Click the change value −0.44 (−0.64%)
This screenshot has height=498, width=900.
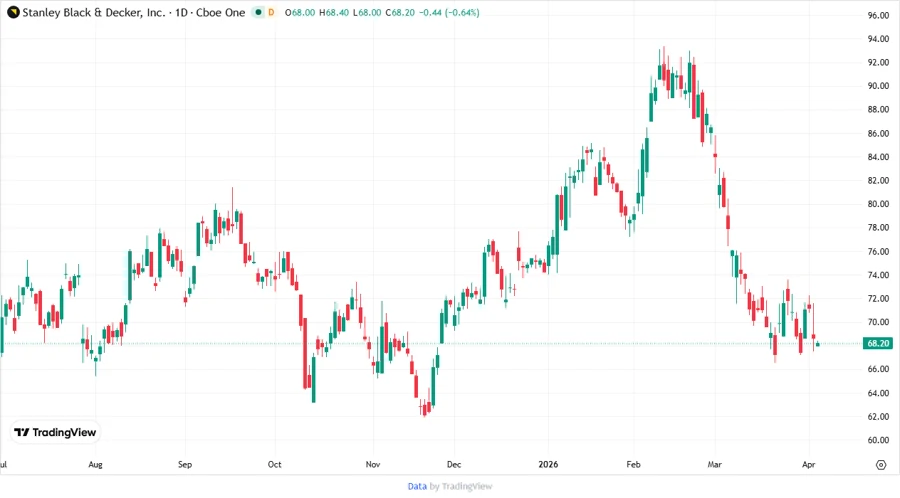click(x=449, y=13)
